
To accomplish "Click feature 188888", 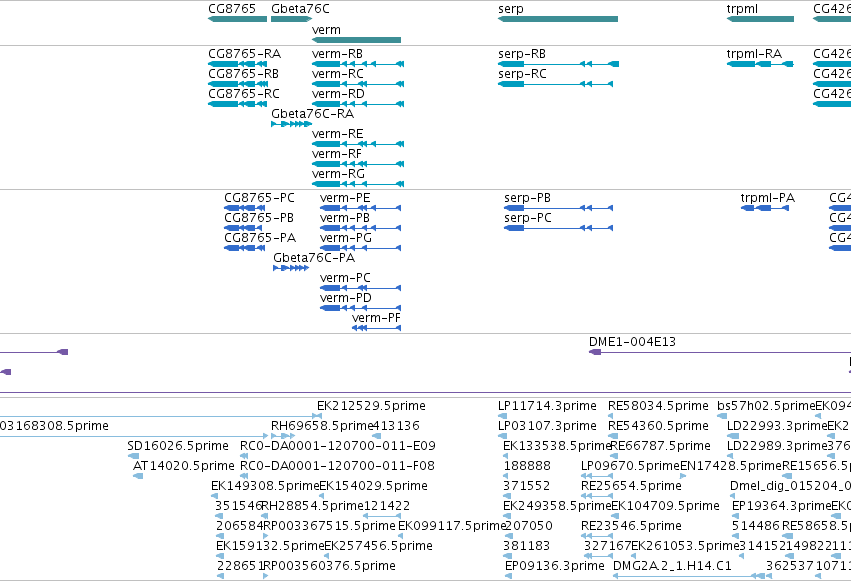I will coord(508,476).
